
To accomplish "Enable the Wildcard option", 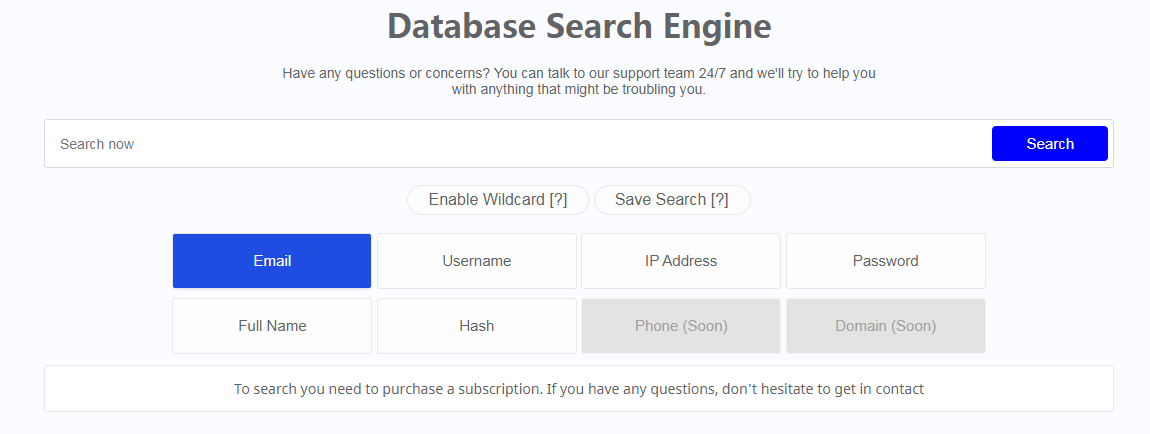I will pos(498,200).
